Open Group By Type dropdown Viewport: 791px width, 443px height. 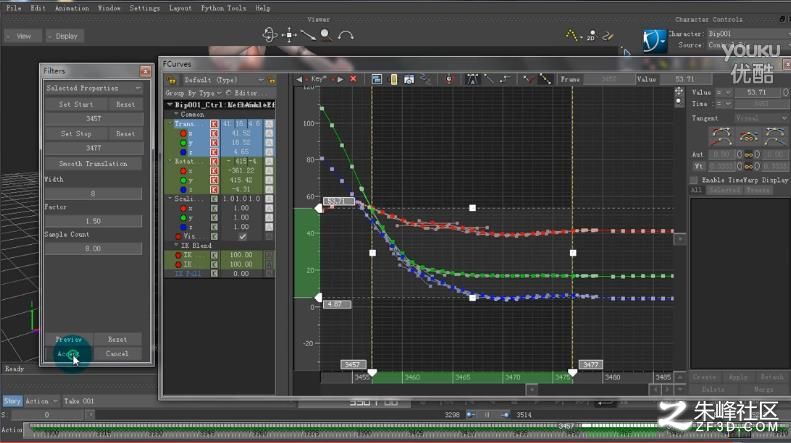click(x=193, y=93)
